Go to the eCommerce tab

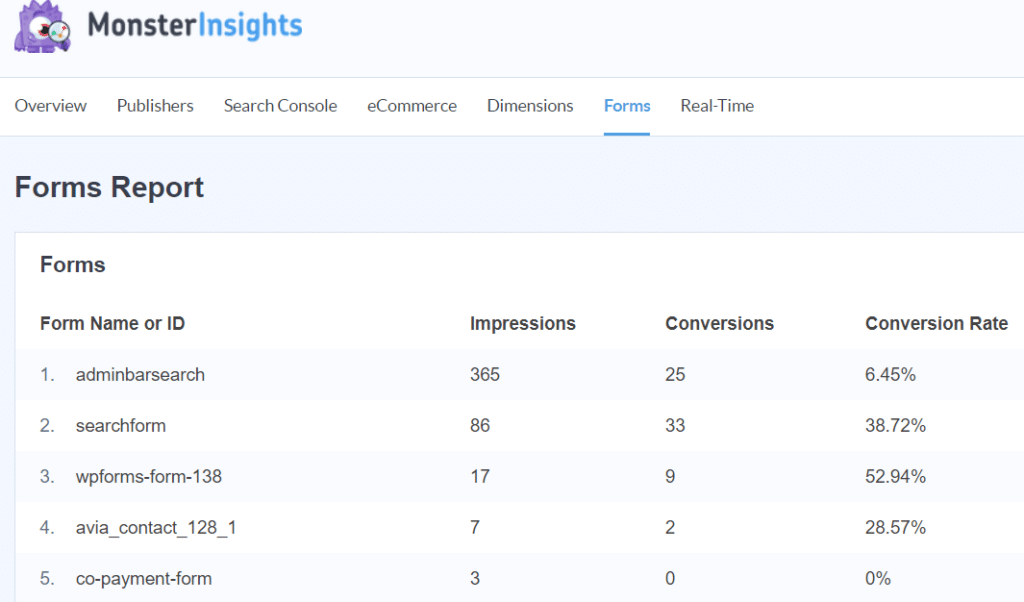pos(412,106)
